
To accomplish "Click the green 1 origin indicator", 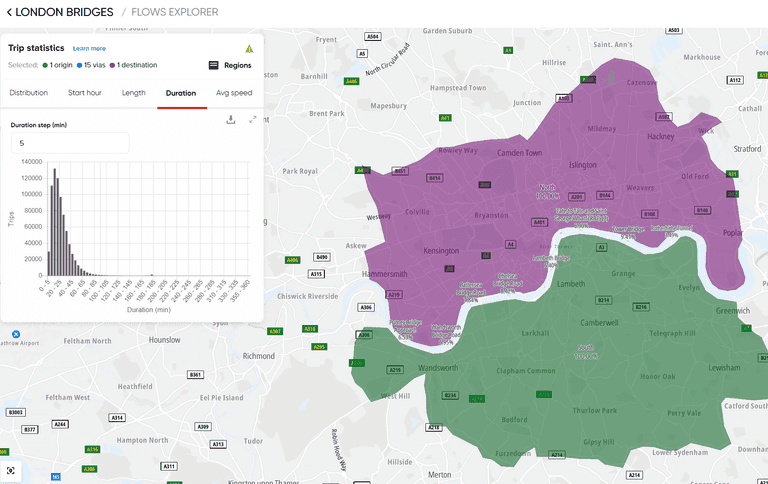I will tap(61, 65).
